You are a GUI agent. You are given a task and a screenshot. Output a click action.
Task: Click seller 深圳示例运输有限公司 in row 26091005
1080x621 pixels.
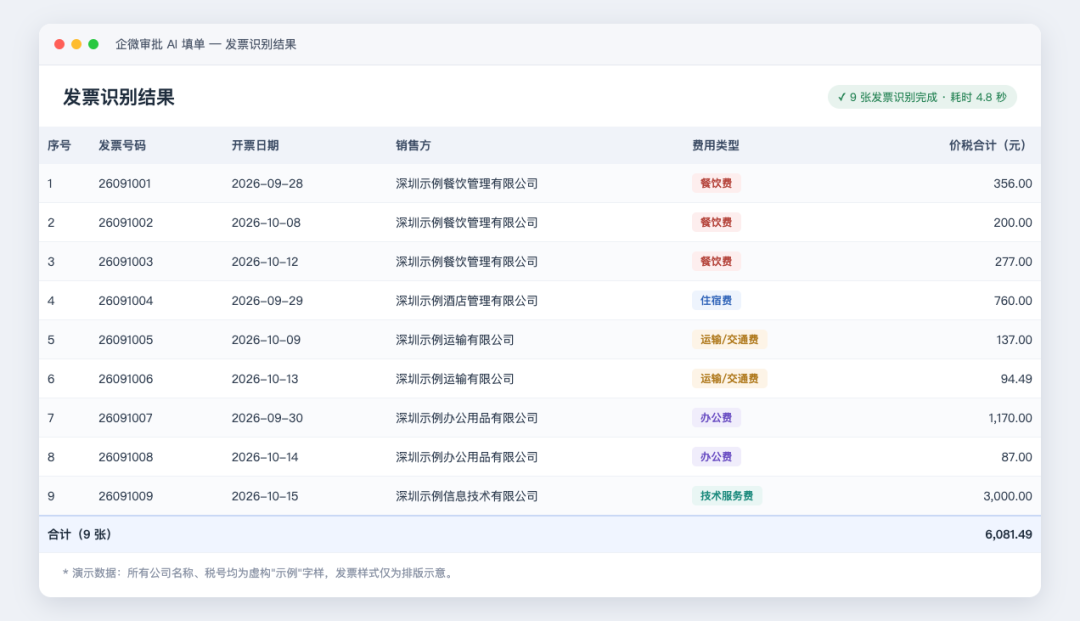point(455,340)
